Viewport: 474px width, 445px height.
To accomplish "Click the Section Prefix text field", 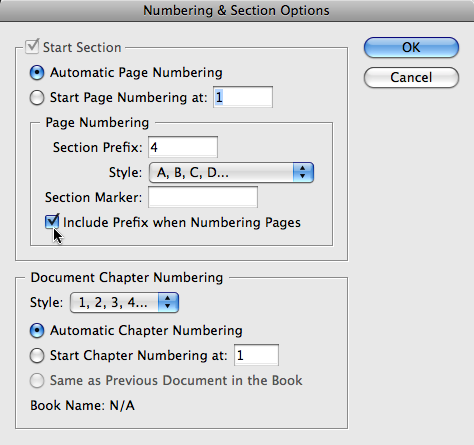I will (x=183, y=147).
